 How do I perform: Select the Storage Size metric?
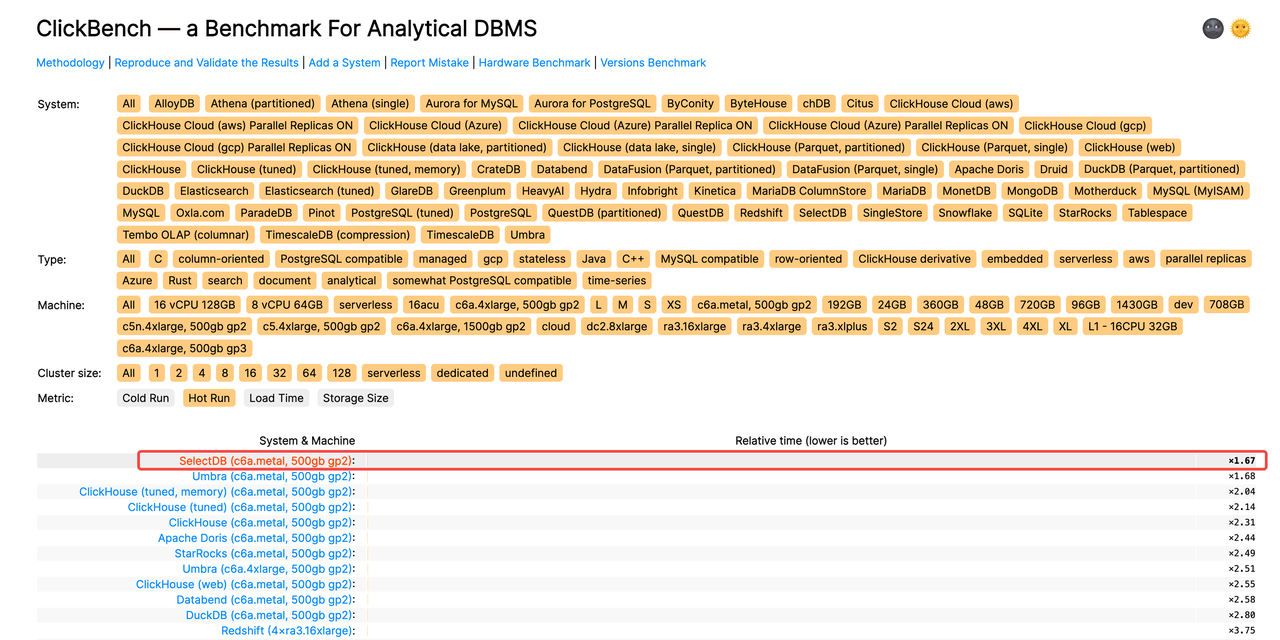tap(356, 399)
